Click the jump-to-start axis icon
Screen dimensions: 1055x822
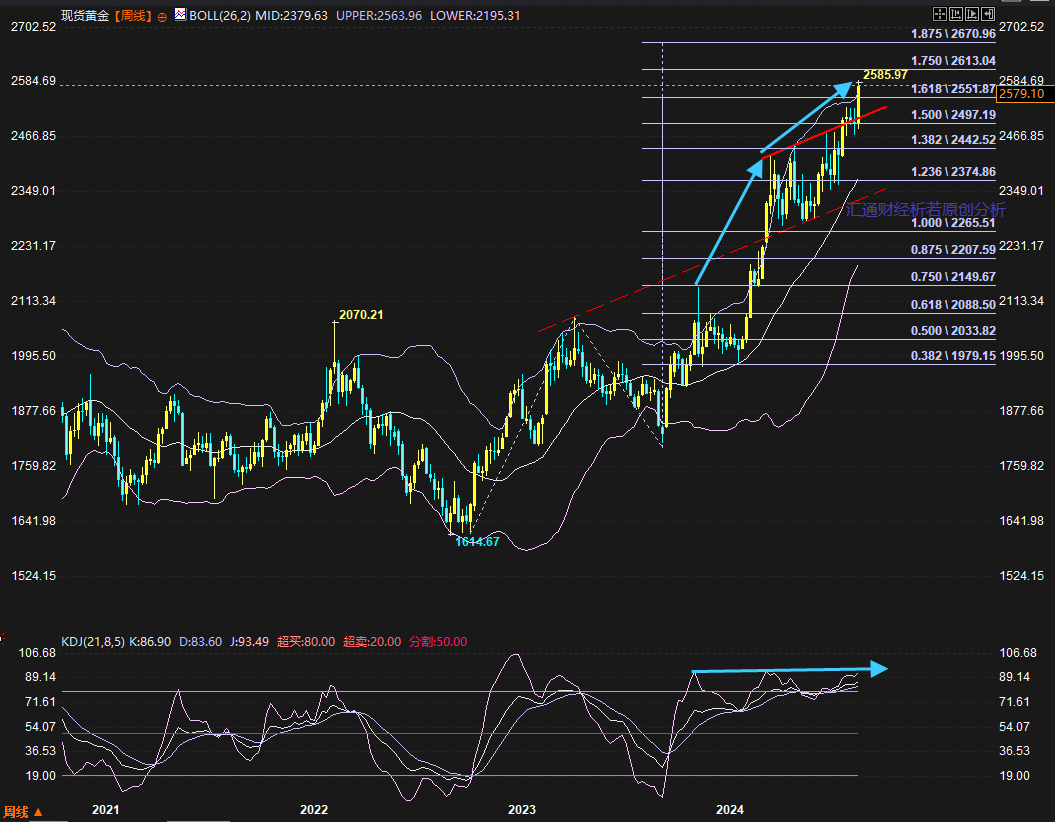pos(956,14)
